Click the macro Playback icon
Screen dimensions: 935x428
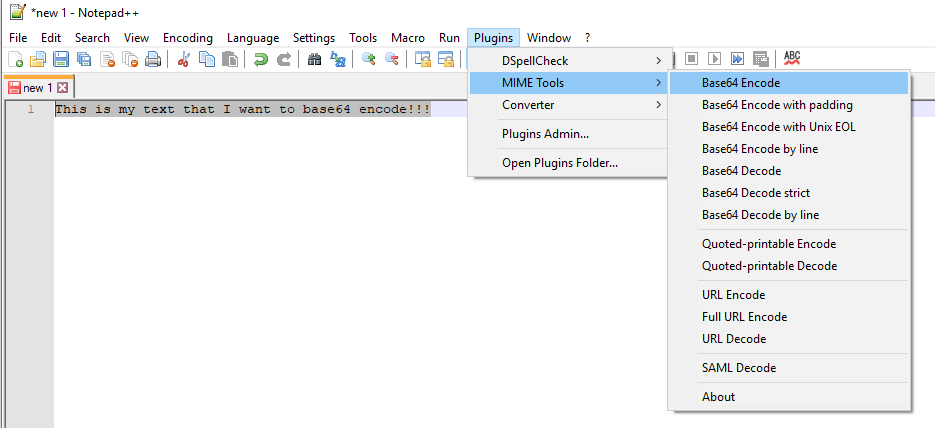point(714,58)
